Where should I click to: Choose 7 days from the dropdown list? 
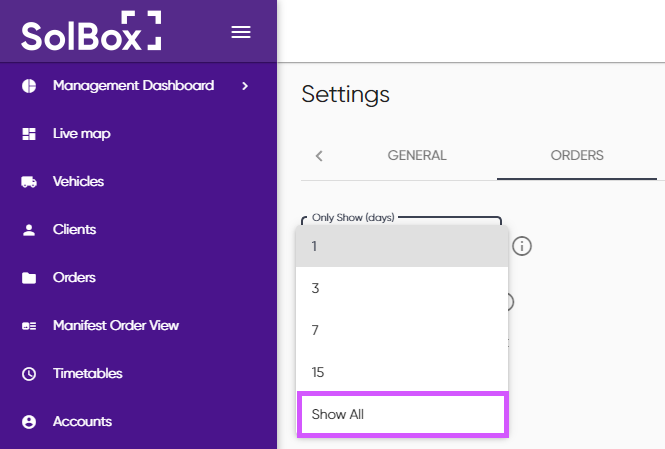[x=402, y=330]
